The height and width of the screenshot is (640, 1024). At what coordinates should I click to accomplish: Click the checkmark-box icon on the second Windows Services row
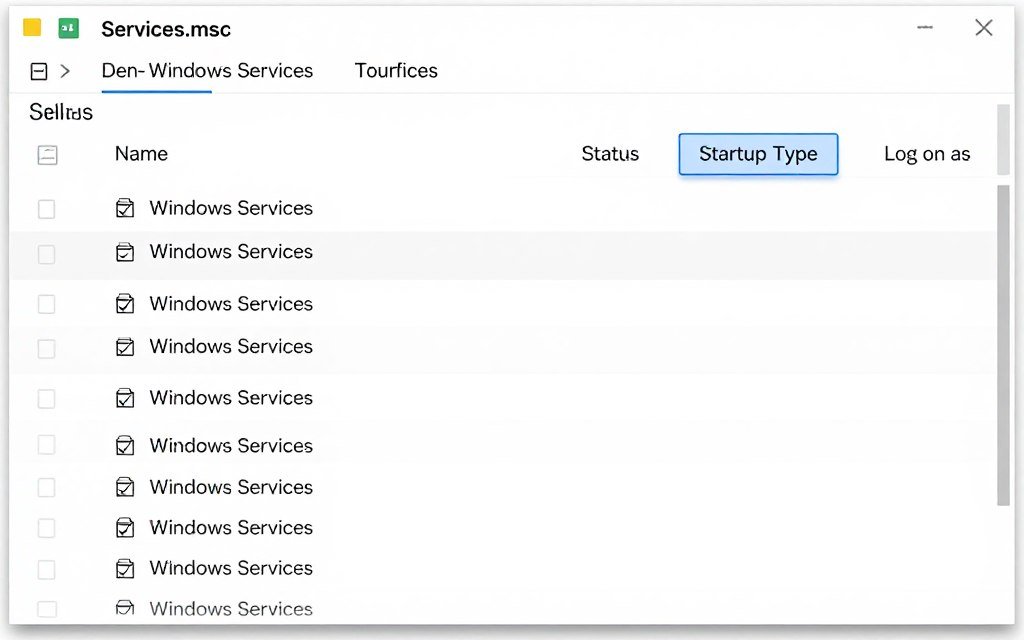point(125,252)
